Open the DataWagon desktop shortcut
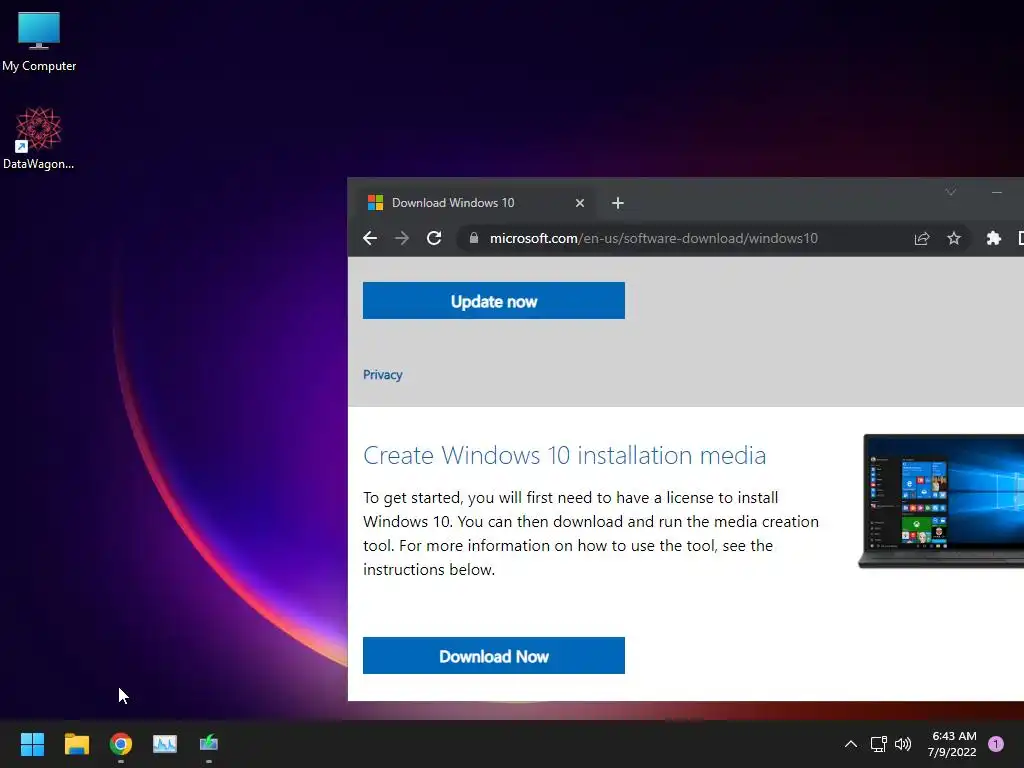The height and width of the screenshot is (768, 1024). pyautogui.click(x=39, y=138)
